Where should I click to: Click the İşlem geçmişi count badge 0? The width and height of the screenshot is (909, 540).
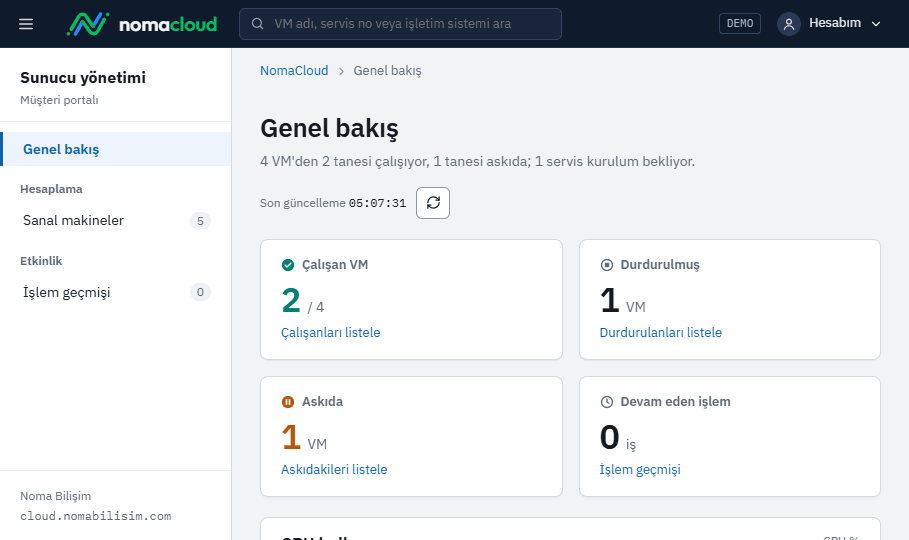200,292
